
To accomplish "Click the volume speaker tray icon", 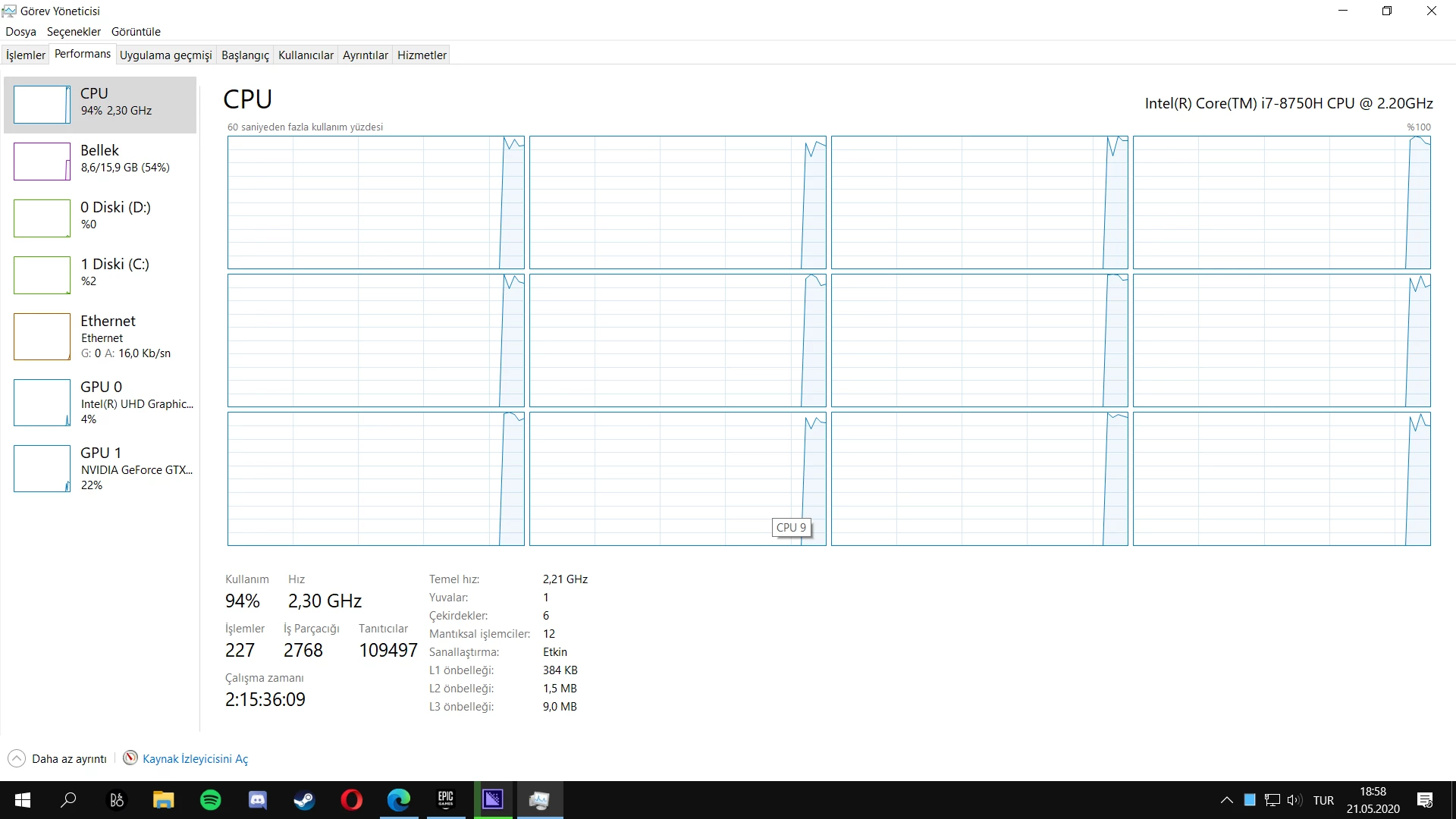I will point(1294,800).
